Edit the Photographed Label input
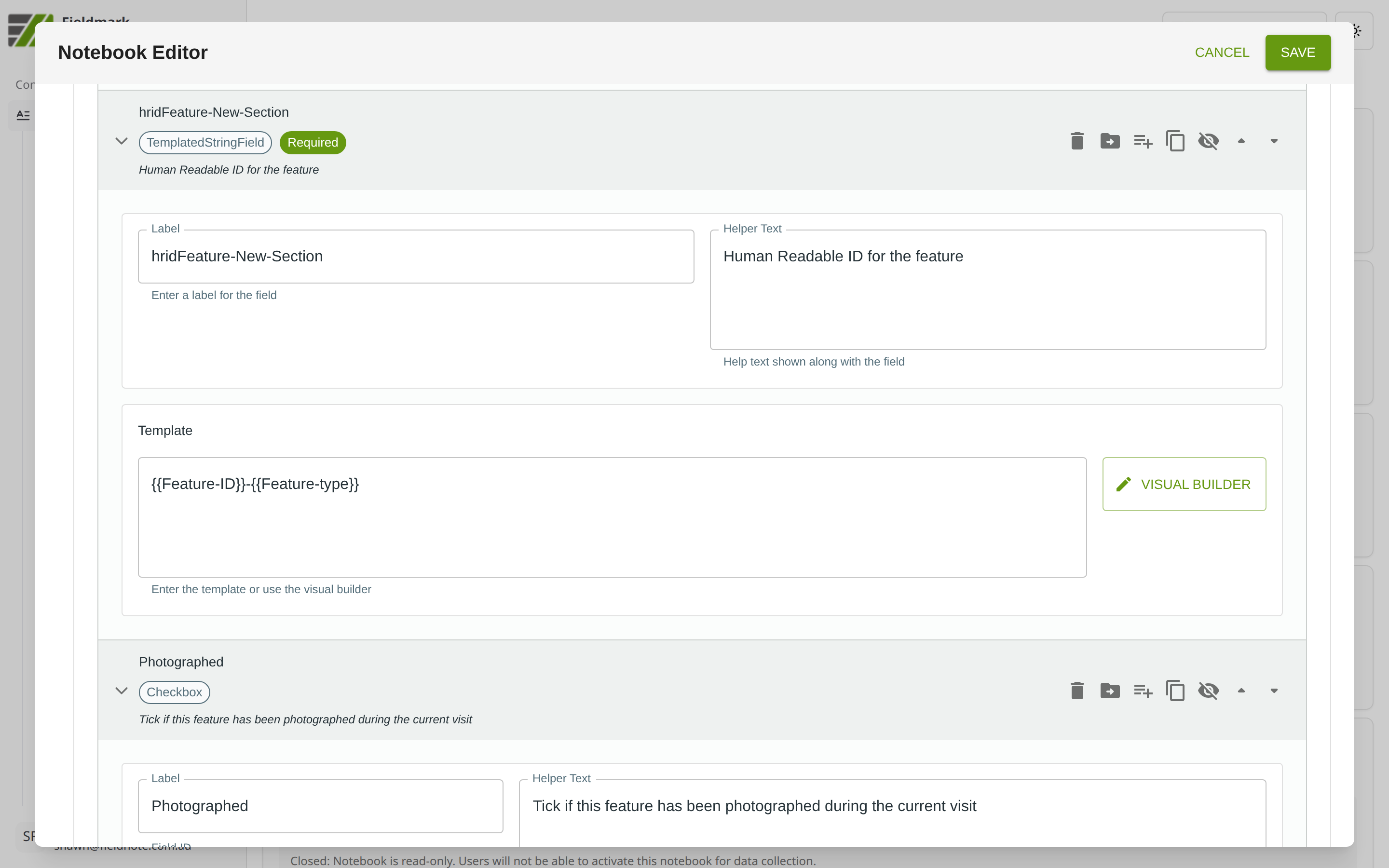This screenshot has width=1389, height=868. tap(320, 806)
